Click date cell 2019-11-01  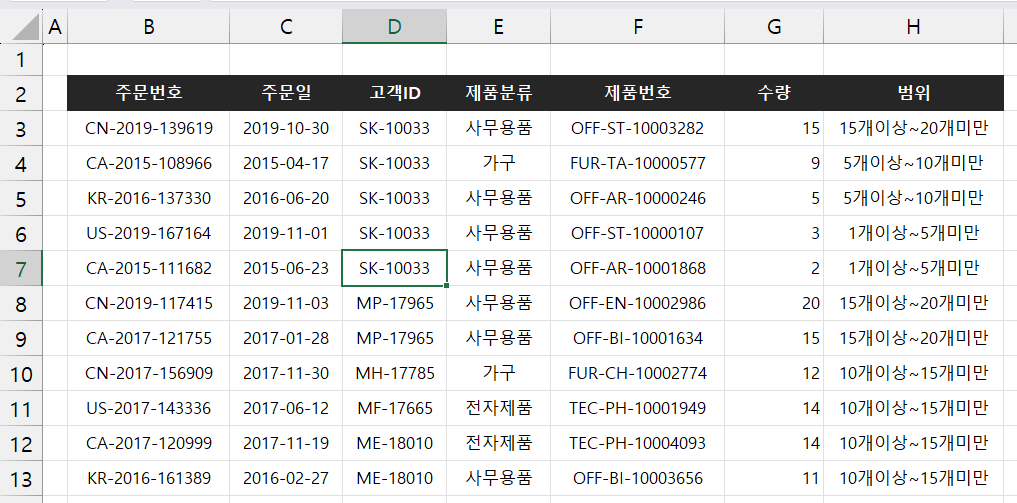click(286, 233)
